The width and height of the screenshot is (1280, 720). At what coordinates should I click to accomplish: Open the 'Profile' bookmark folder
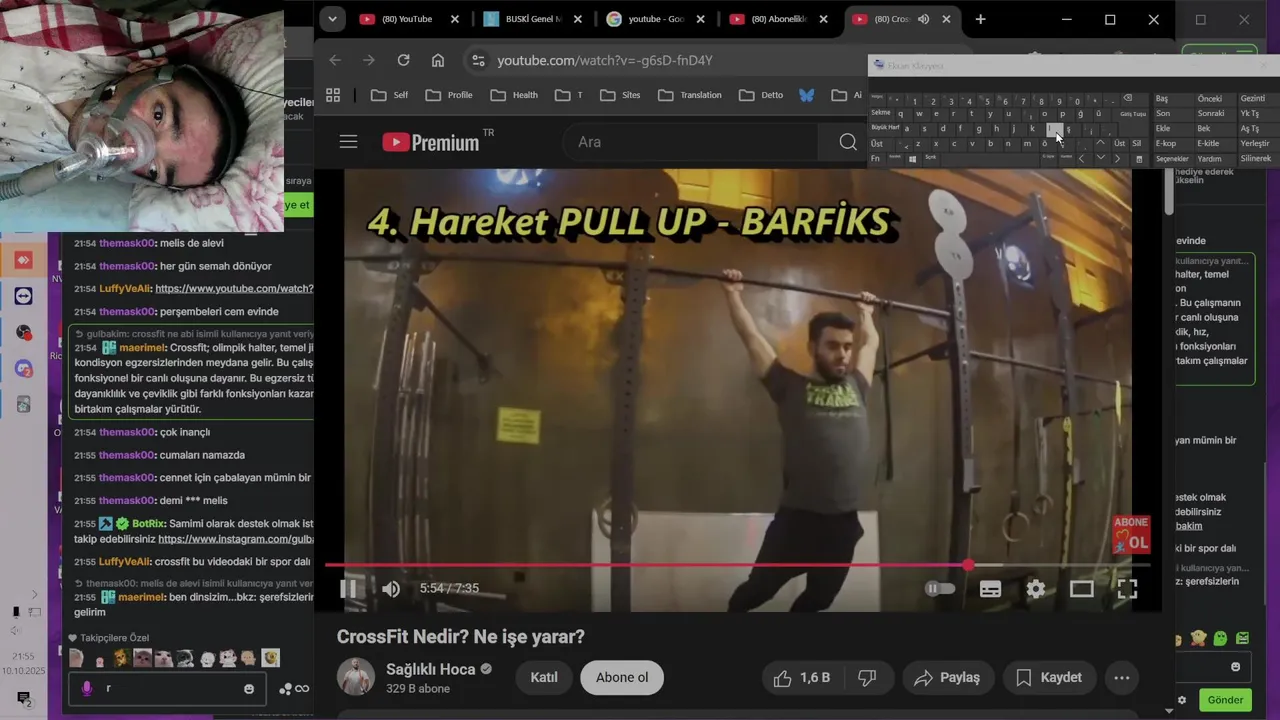[449, 95]
